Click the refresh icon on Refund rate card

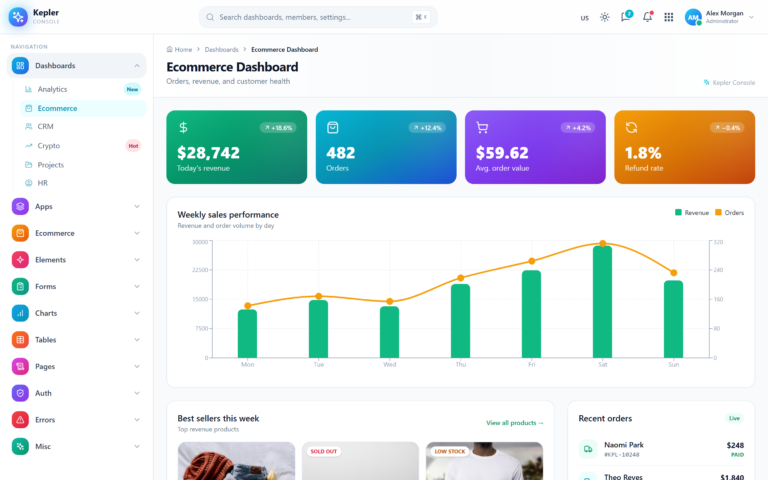[x=631, y=128]
